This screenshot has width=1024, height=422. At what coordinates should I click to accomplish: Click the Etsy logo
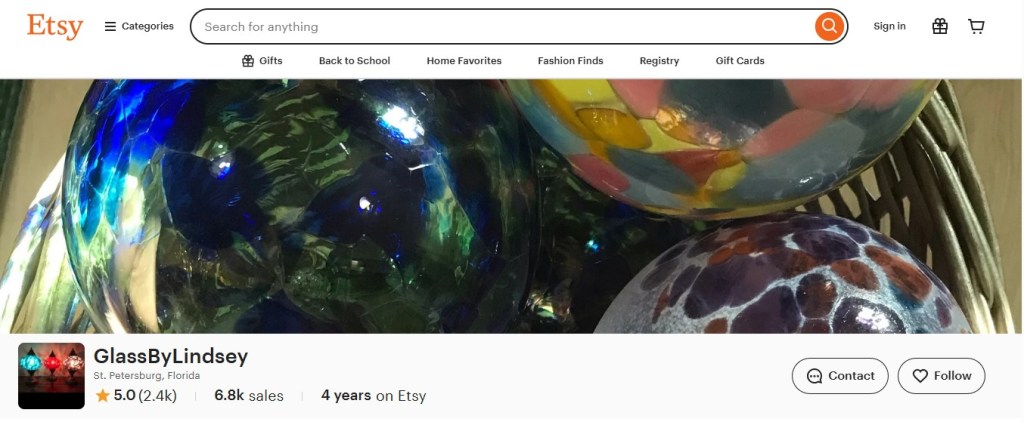click(x=55, y=27)
